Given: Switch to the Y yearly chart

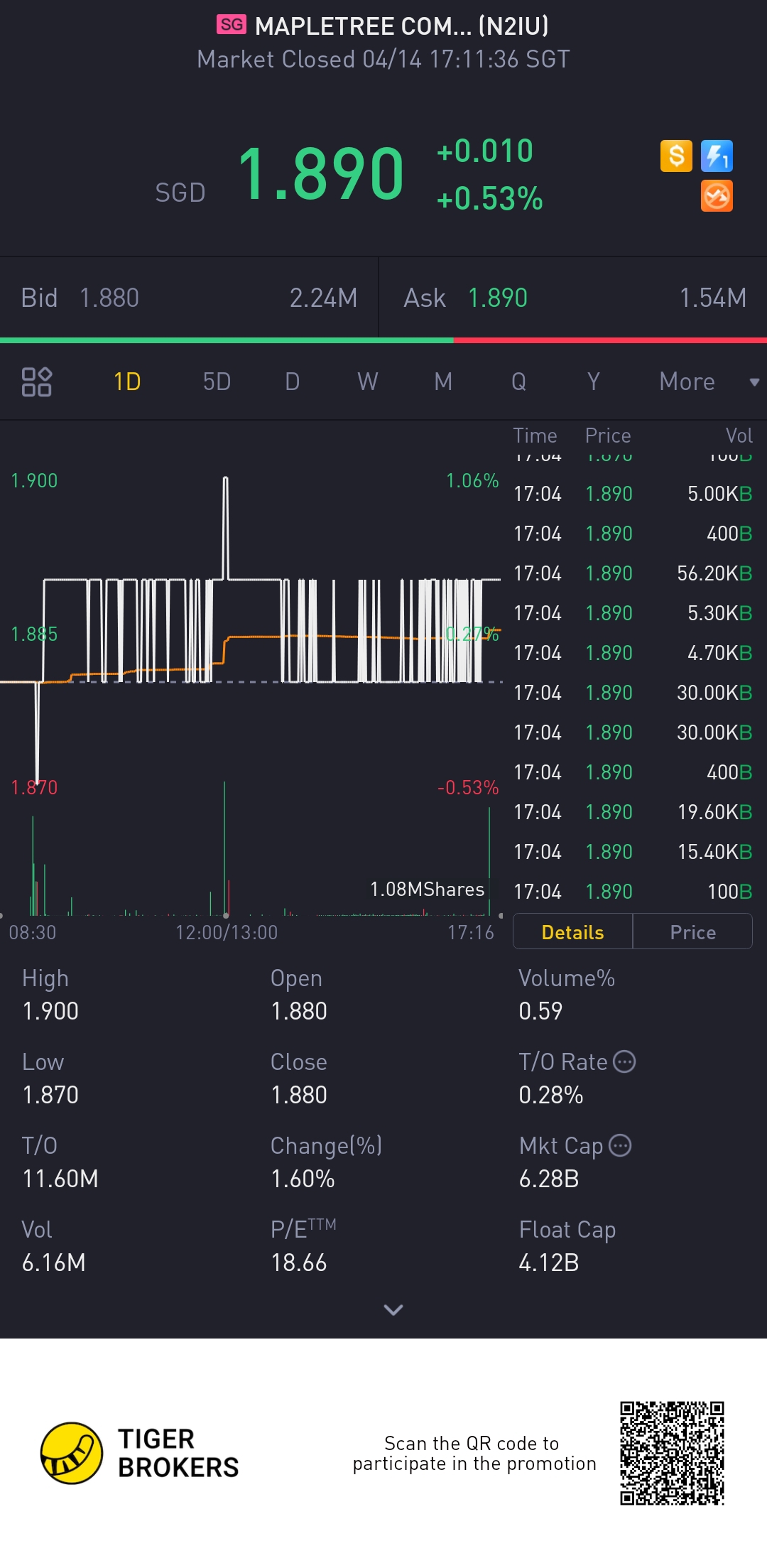Looking at the screenshot, I should (x=594, y=382).
